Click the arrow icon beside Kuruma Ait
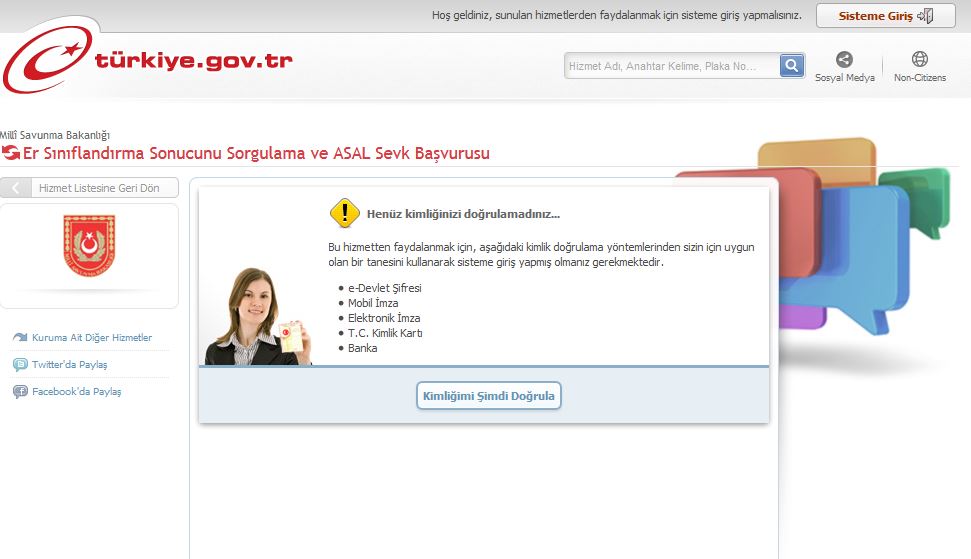Screen dimensions: 971x559 (20, 338)
